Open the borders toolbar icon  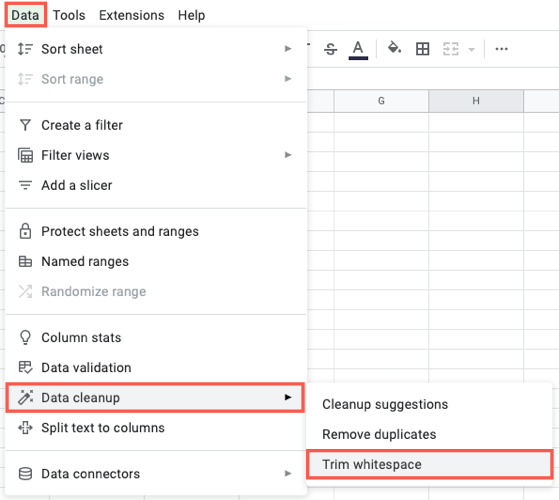(422, 49)
